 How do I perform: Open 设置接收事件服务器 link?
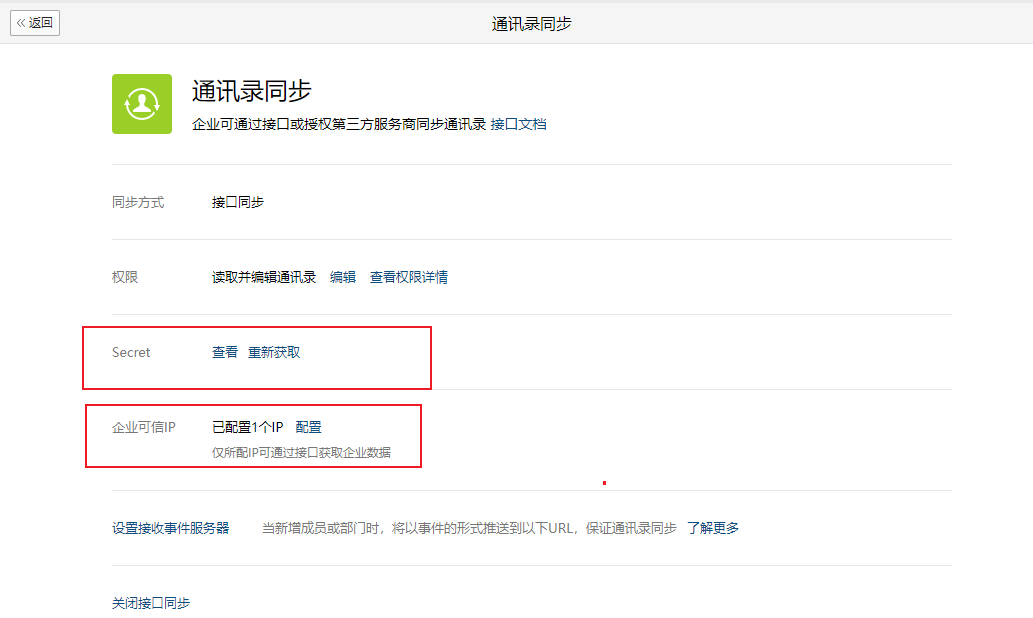[171, 528]
